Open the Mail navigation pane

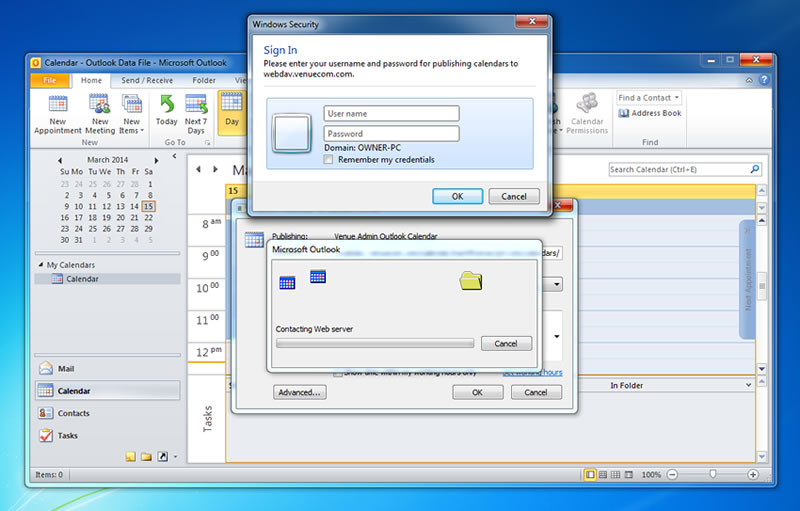(107, 368)
